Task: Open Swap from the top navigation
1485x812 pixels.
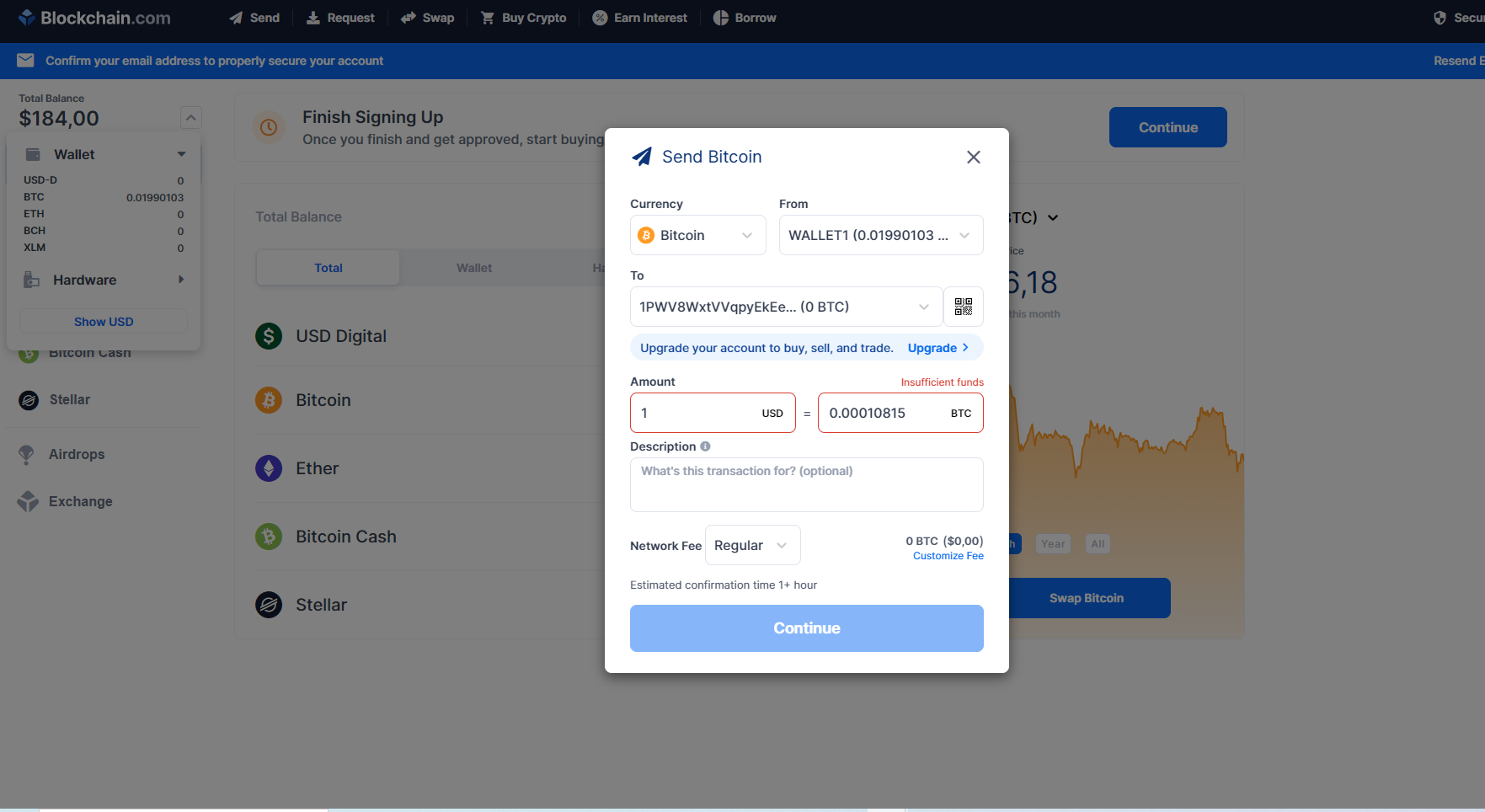Action: 427,18
